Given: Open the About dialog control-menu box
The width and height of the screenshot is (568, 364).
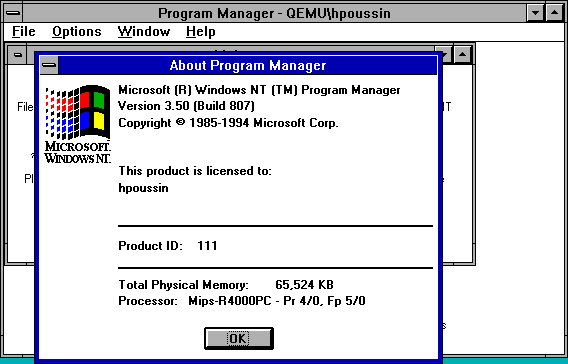Looking at the screenshot, I should (x=49, y=66).
